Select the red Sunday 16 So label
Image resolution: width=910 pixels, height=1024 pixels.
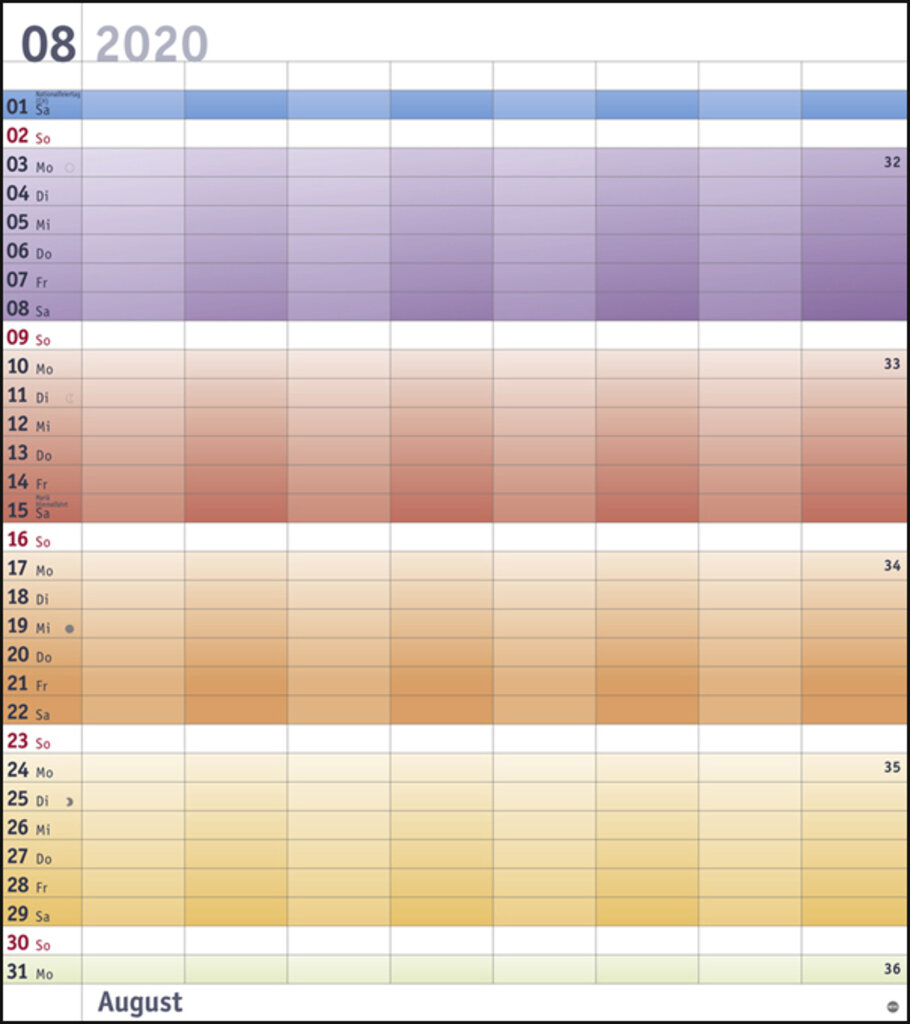click(29, 540)
